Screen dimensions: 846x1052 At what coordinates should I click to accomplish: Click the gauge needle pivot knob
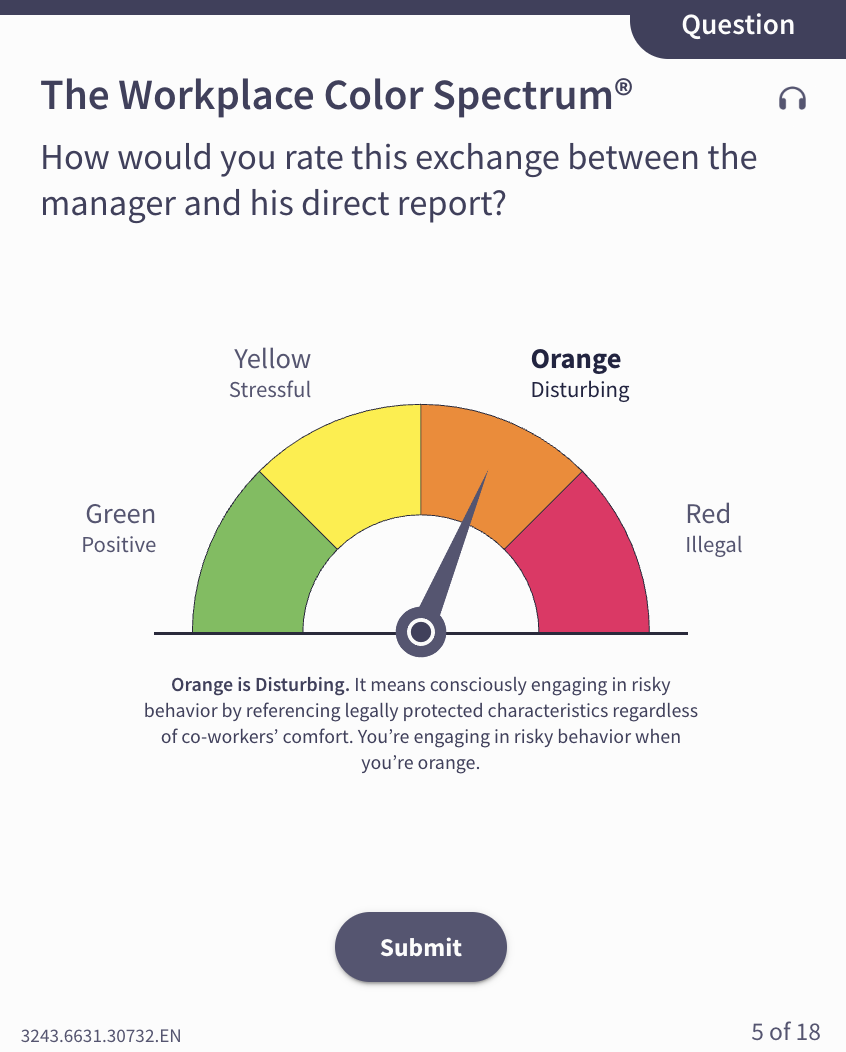pos(421,632)
